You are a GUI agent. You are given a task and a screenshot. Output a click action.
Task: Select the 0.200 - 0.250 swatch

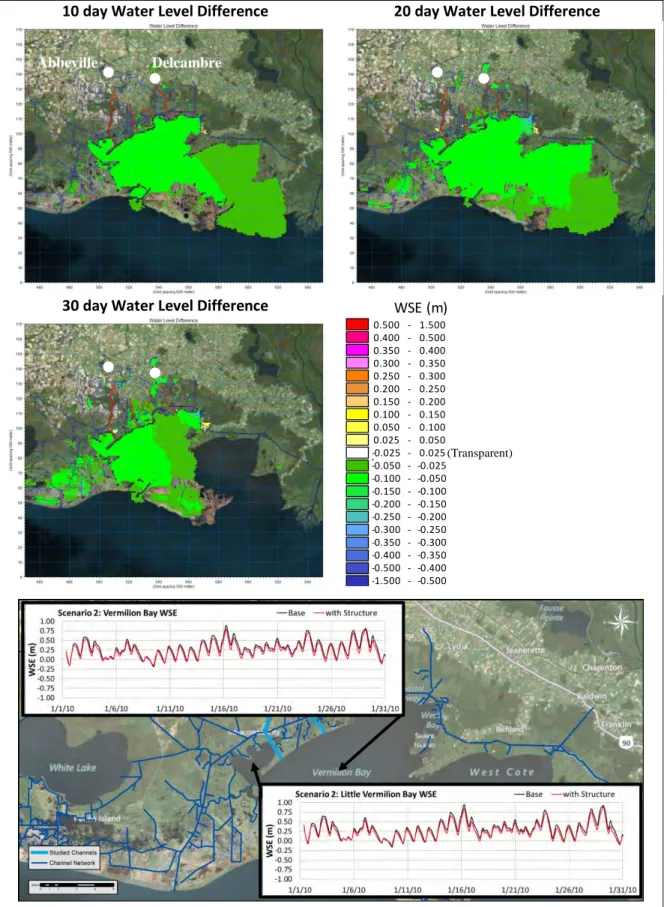[x=358, y=389]
